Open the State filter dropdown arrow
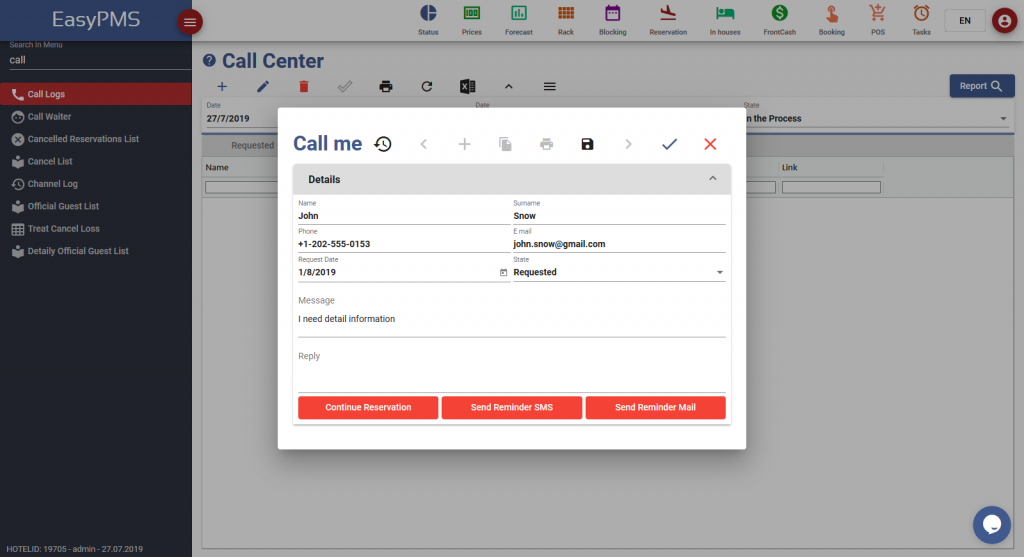Screen dimensions: 1024x557 (x=1003, y=119)
